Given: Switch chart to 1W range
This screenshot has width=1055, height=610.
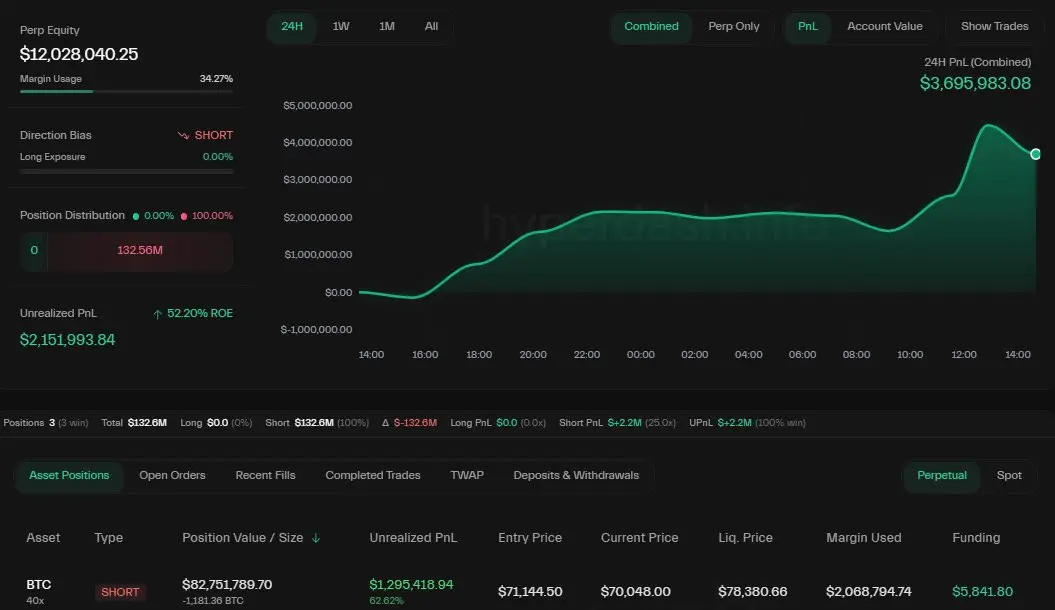Looking at the screenshot, I should point(340,26).
